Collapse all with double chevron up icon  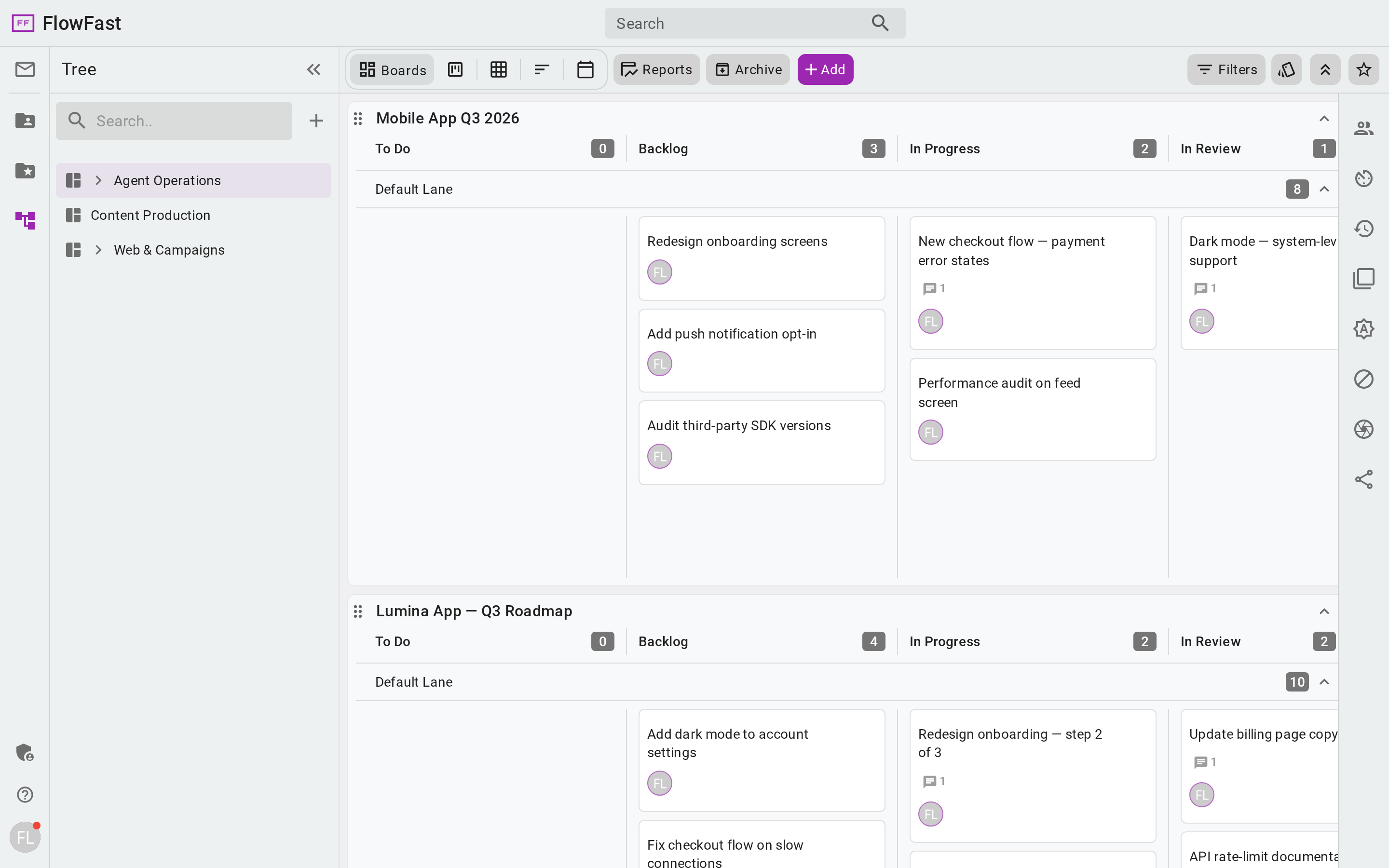pyautogui.click(x=1325, y=69)
